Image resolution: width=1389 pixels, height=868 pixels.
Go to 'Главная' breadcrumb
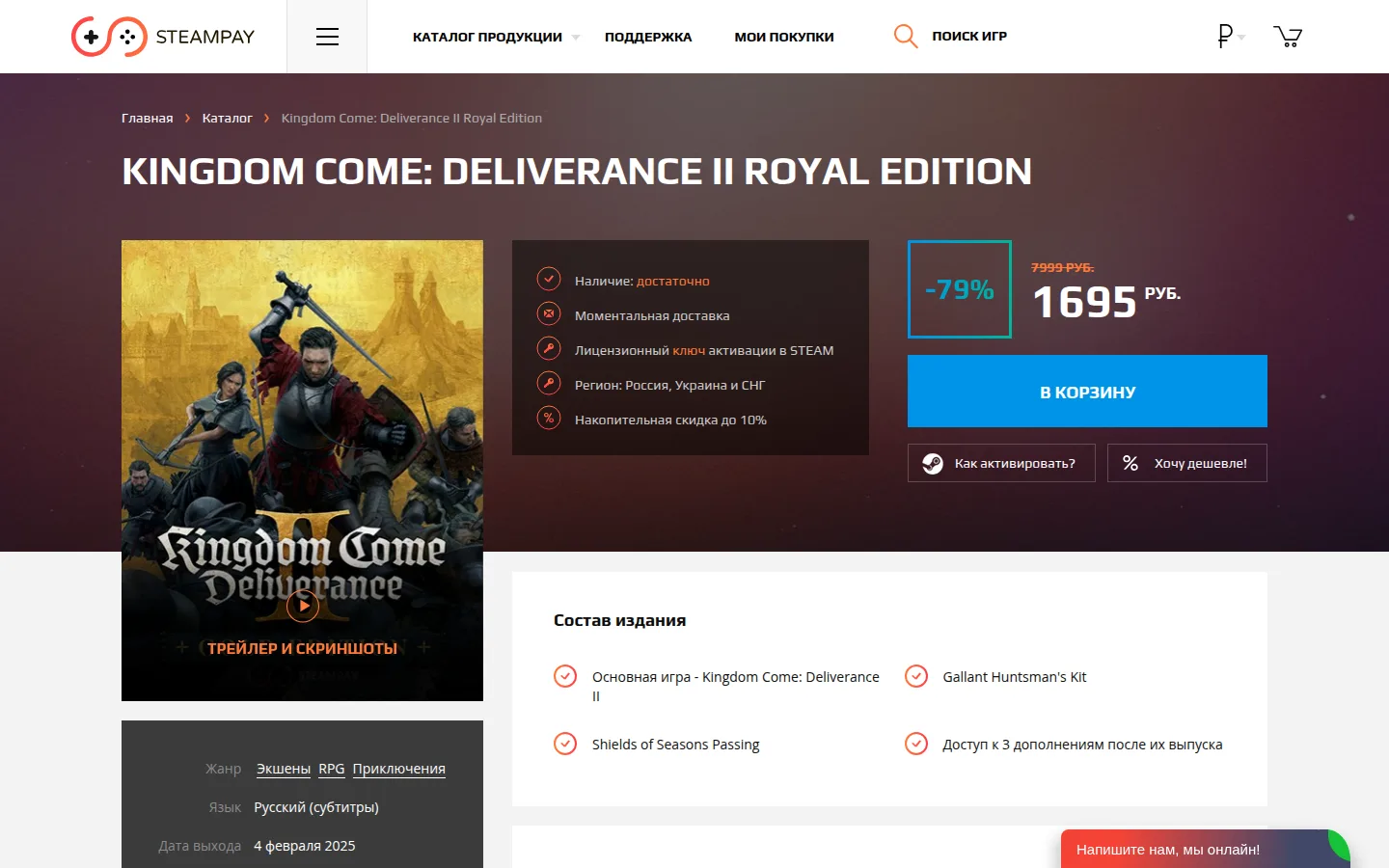(x=148, y=118)
